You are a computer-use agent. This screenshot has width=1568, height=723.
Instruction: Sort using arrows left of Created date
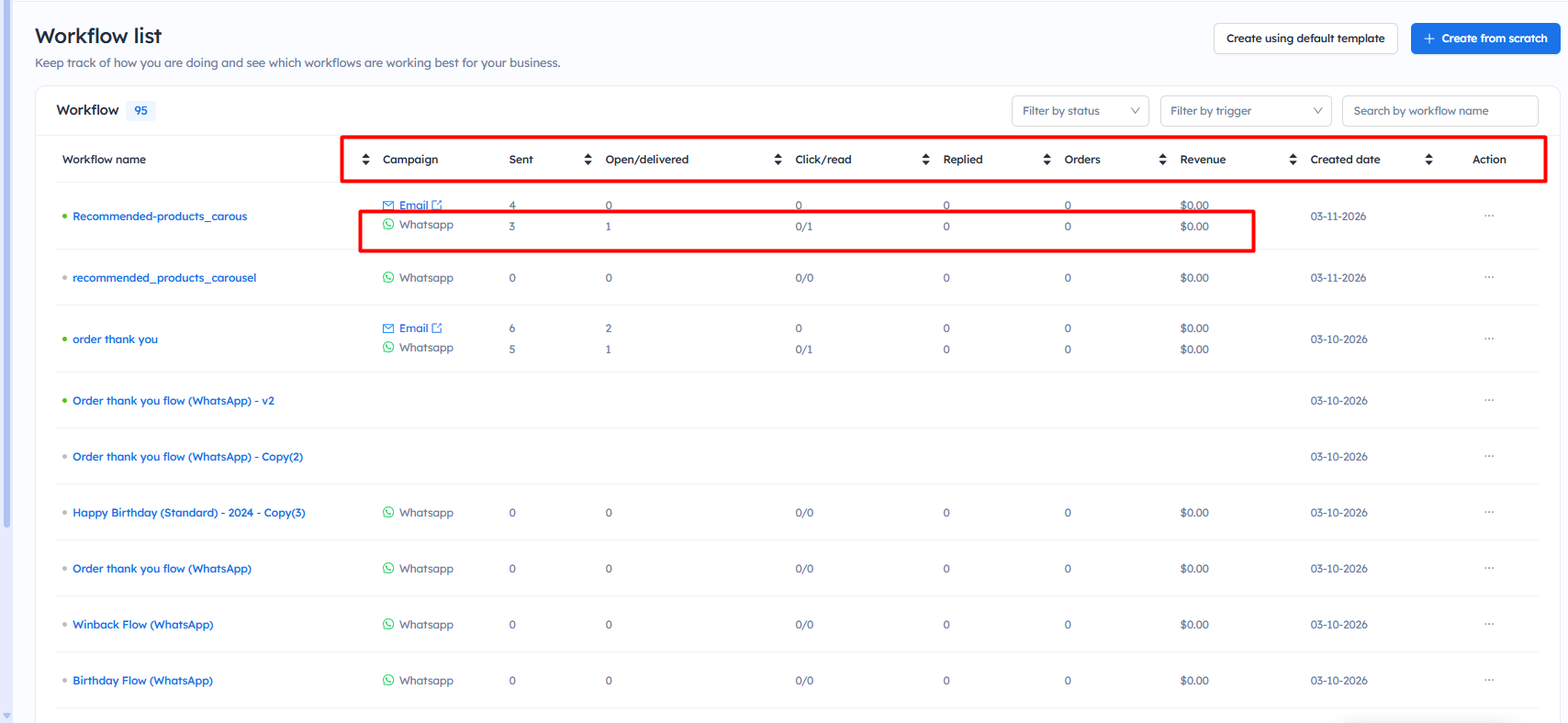(1293, 160)
